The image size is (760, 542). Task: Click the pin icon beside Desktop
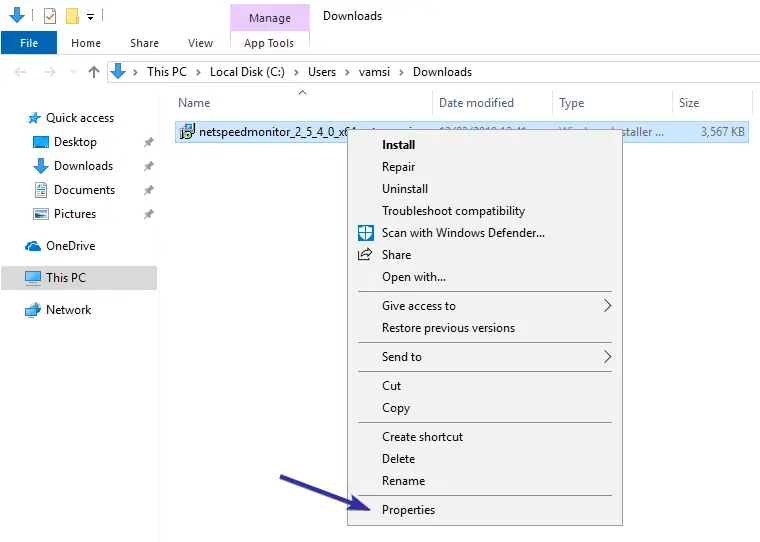148,143
